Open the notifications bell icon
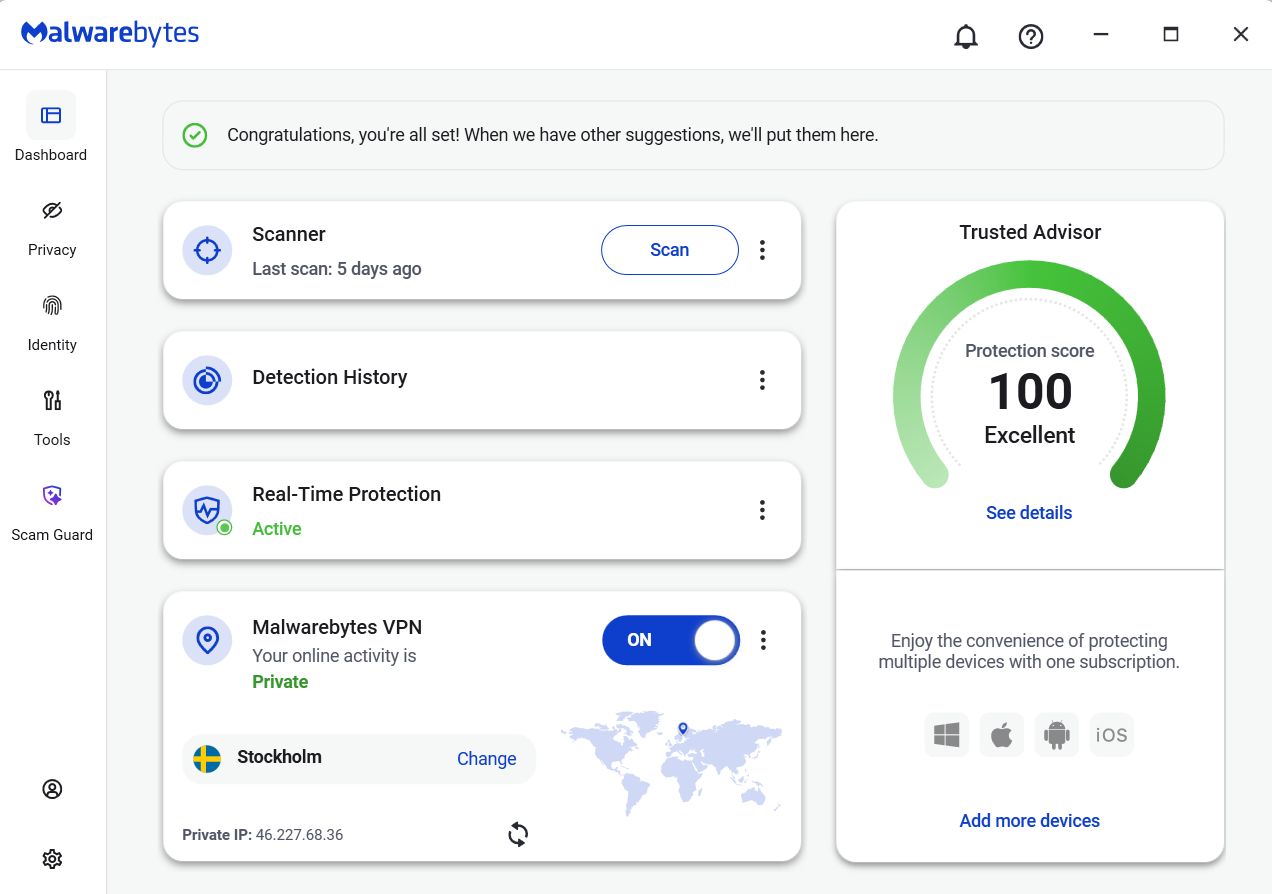The width and height of the screenshot is (1272, 894). pos(966,36)
